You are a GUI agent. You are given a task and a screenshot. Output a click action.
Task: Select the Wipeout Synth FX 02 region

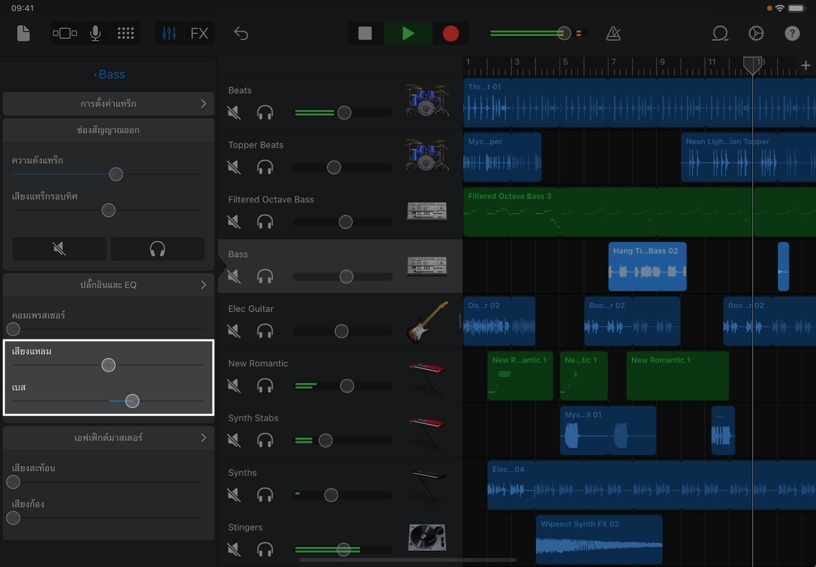[598, 540]
